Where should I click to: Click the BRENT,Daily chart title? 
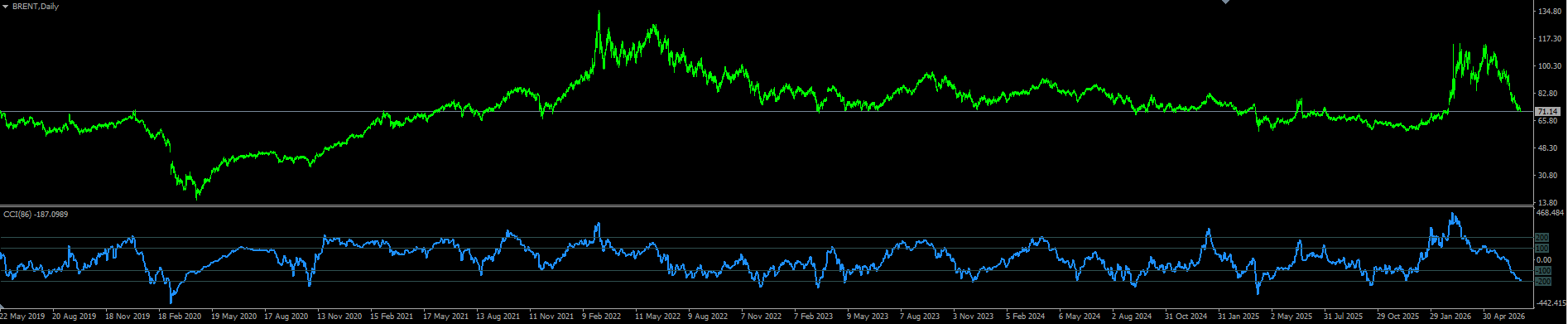(x=36, y=6)
